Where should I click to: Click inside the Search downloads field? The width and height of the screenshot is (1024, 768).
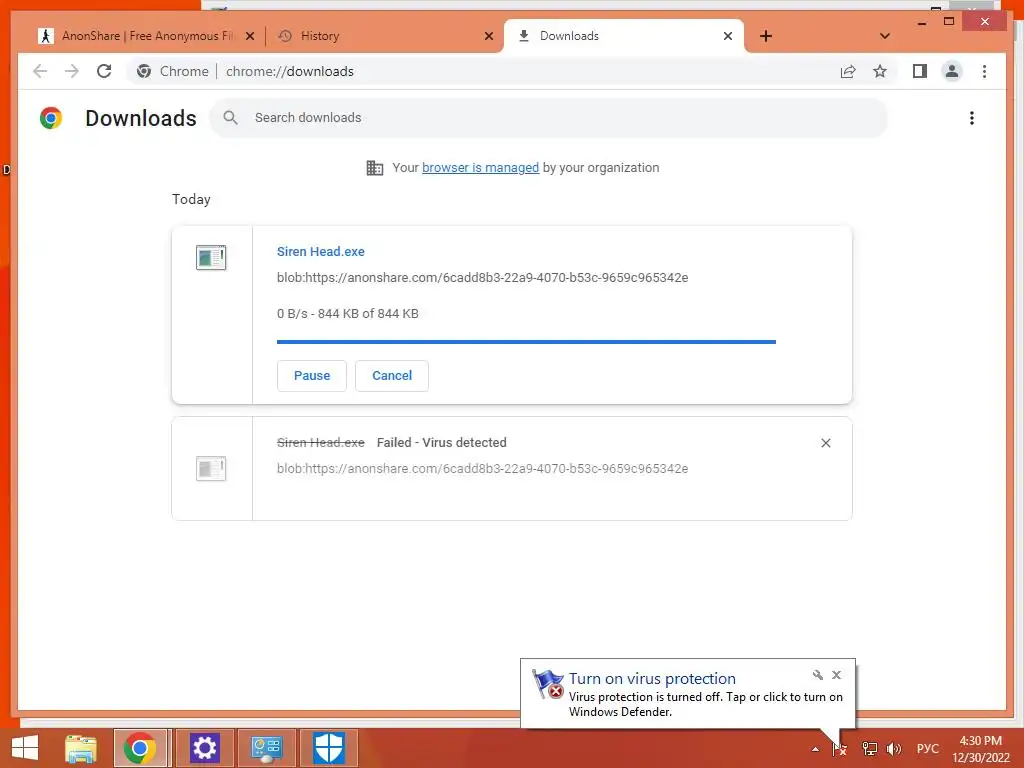pyautogui.click(x=549, y=118)
